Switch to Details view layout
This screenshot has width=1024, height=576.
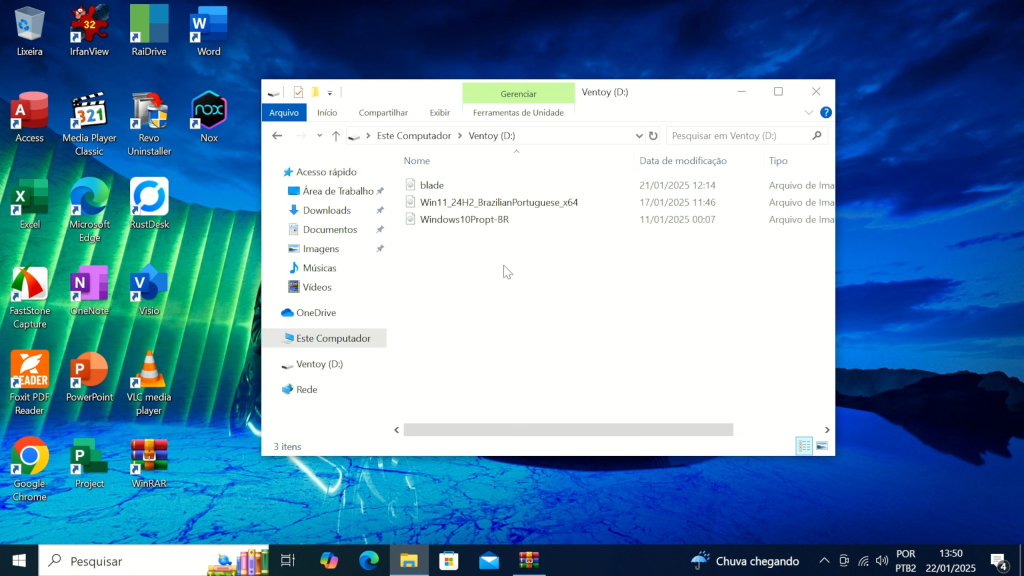804,446
